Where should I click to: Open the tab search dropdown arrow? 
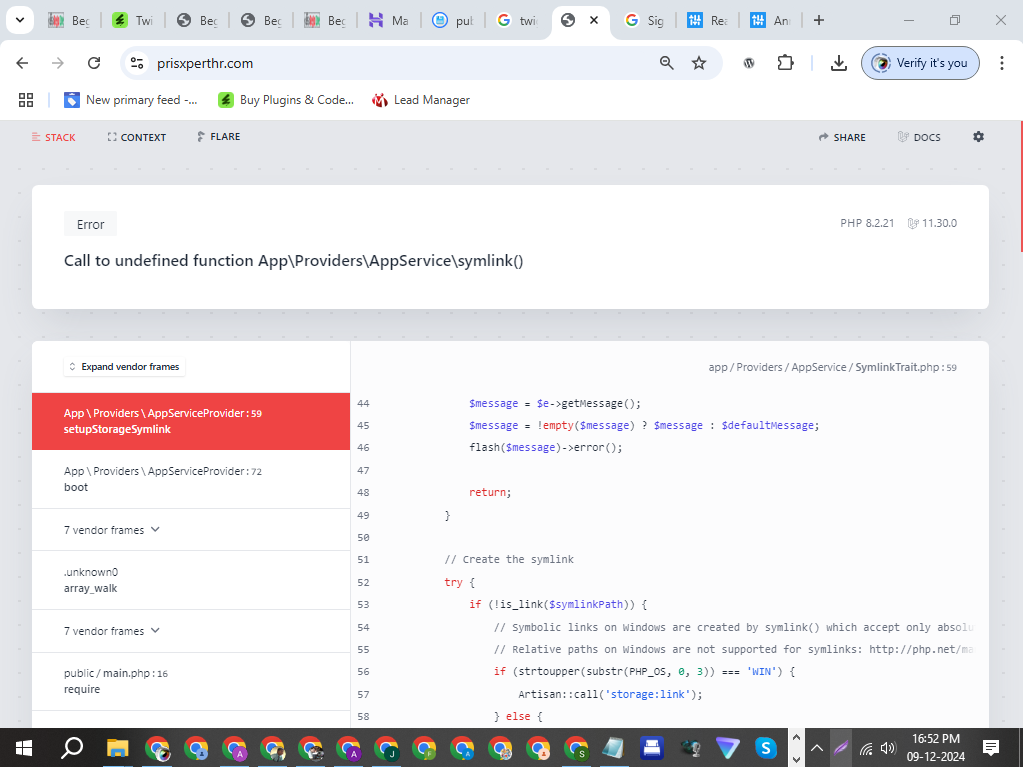pyautogui.click(x=20, y=20)
